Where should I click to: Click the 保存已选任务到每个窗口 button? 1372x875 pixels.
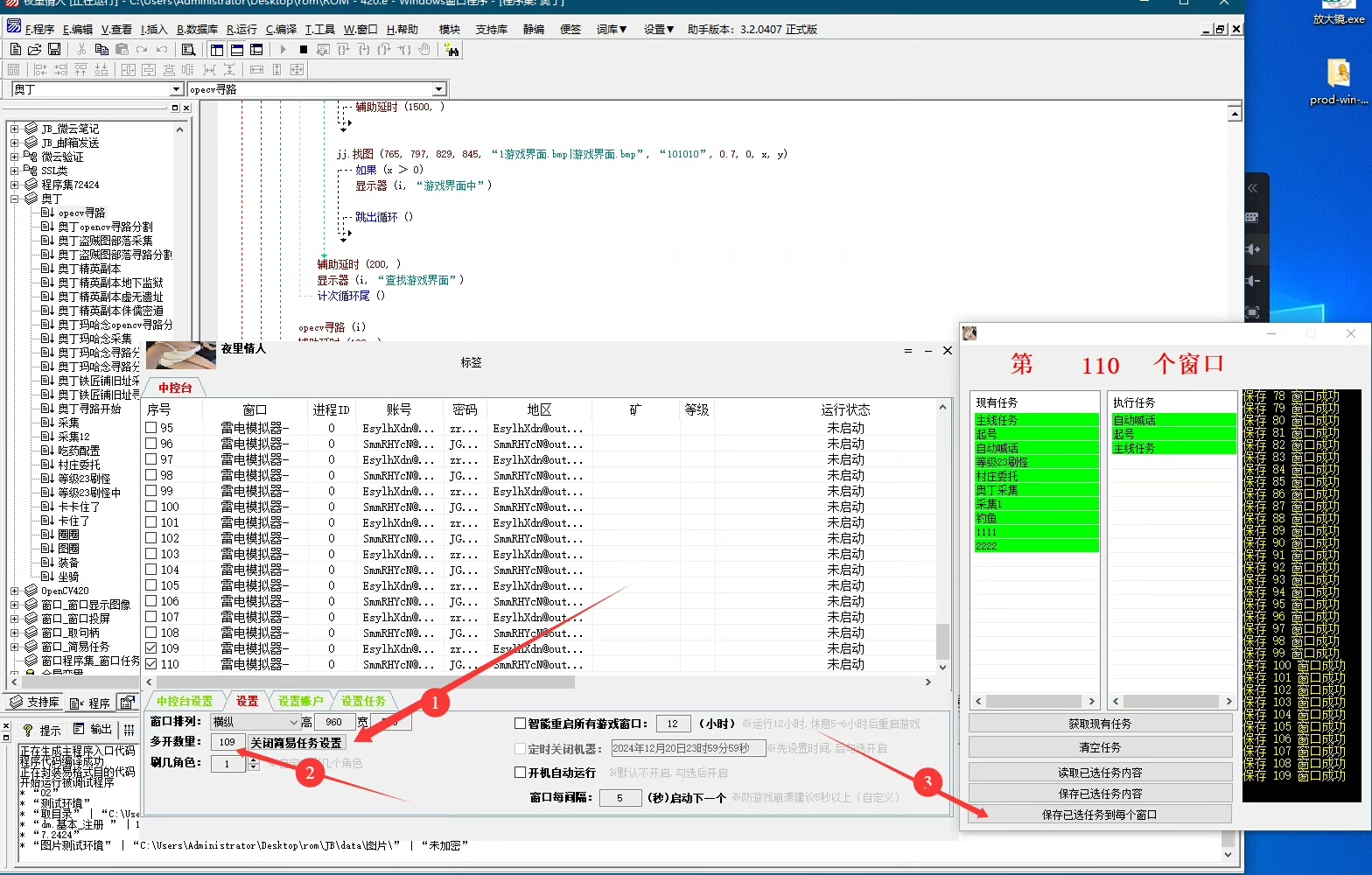[x=1099, y=815]
